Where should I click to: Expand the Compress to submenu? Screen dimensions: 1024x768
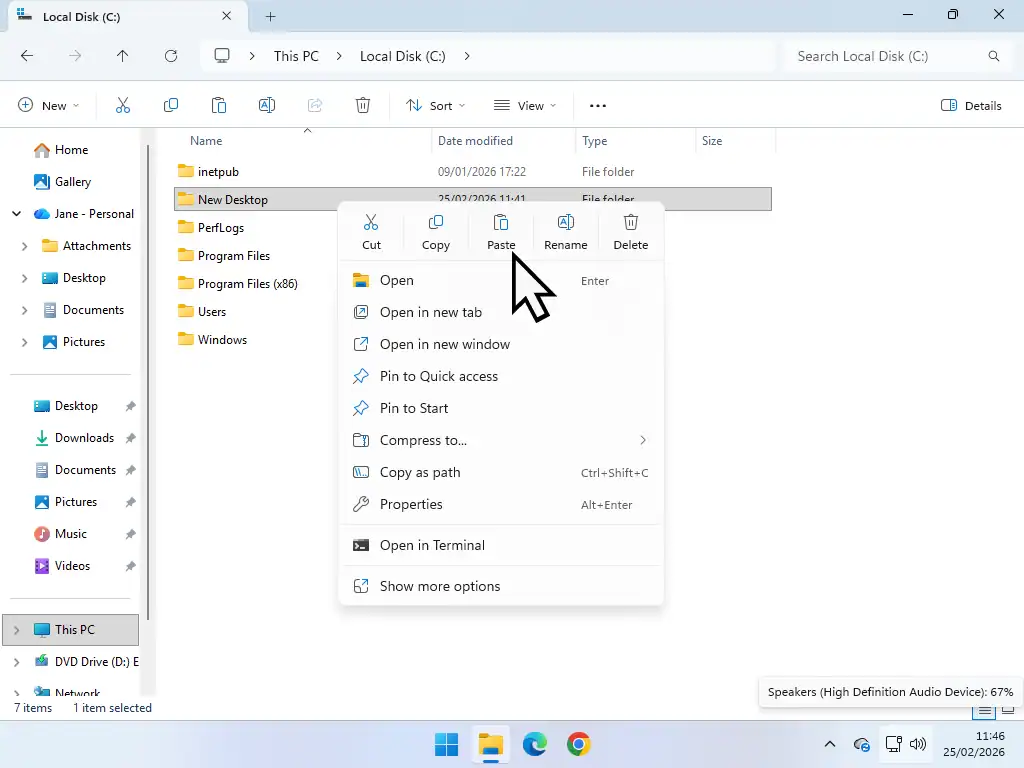423,440
